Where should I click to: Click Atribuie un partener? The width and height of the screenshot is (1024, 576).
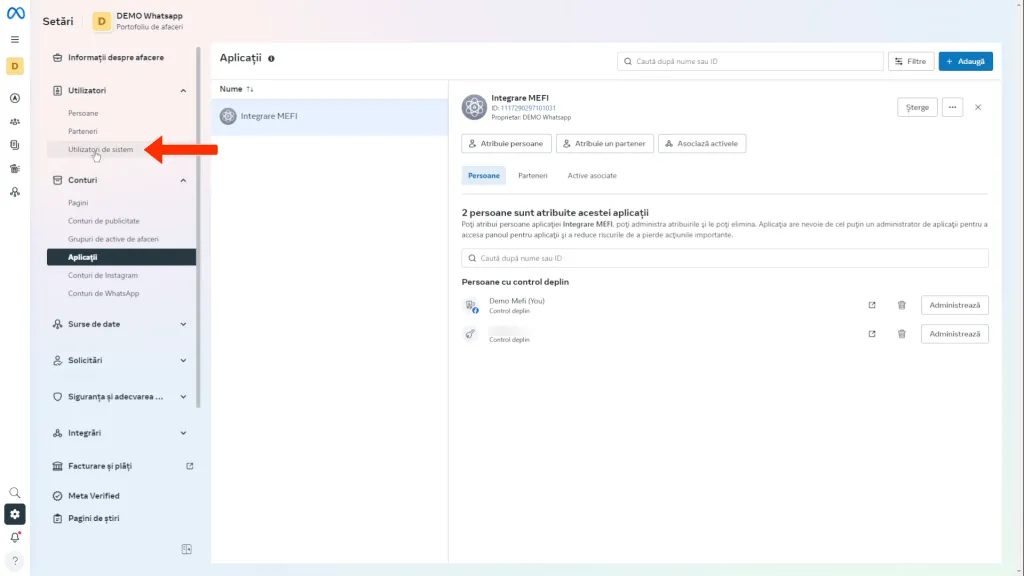605,144
